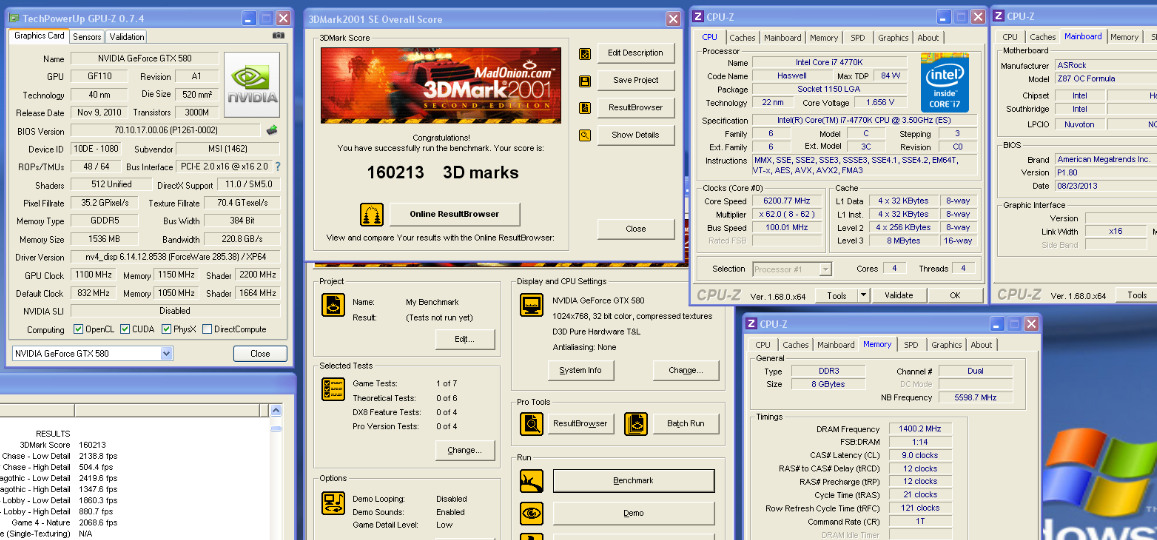The height and width of the screenshot is (540, 1157).
Task: Toggle the CUDA checkbox in GPU-Z
Action: point(125,329)
